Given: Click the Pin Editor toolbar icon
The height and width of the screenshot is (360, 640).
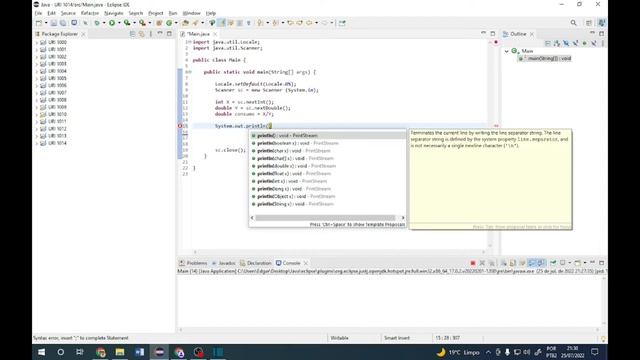Looking at the screenshot, I should coord(342,23).
